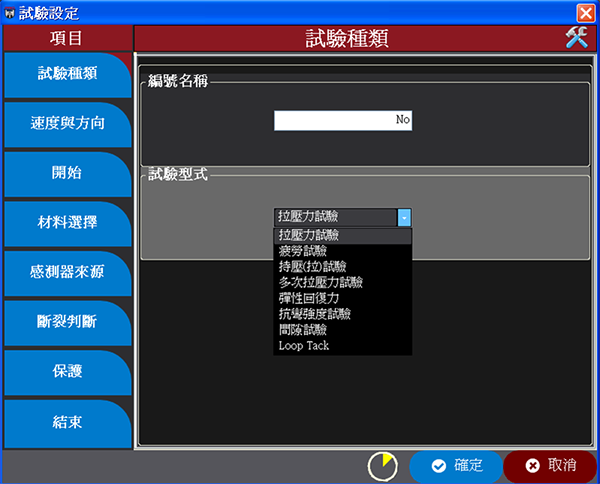This screenshot has height=484, width=600.
Task: Open the 材料選擇 tab
Action: (x=66, y=222)
